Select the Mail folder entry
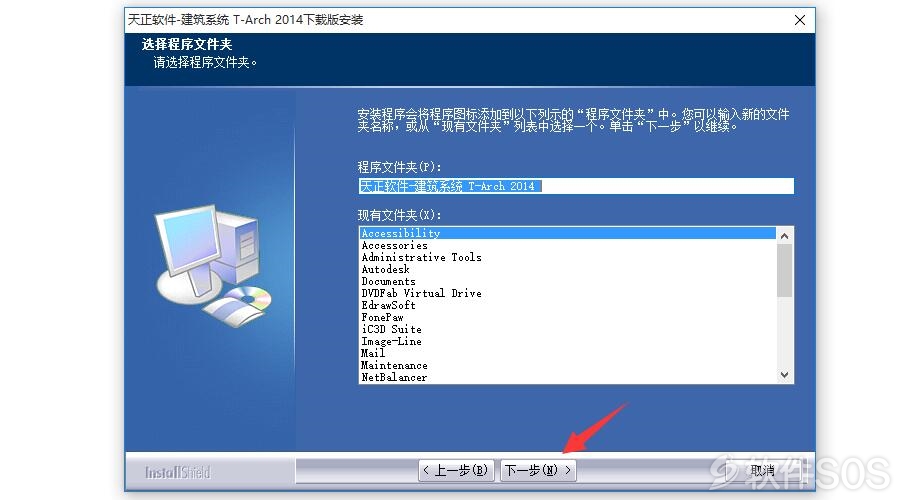905x500 pixels. 567,353
